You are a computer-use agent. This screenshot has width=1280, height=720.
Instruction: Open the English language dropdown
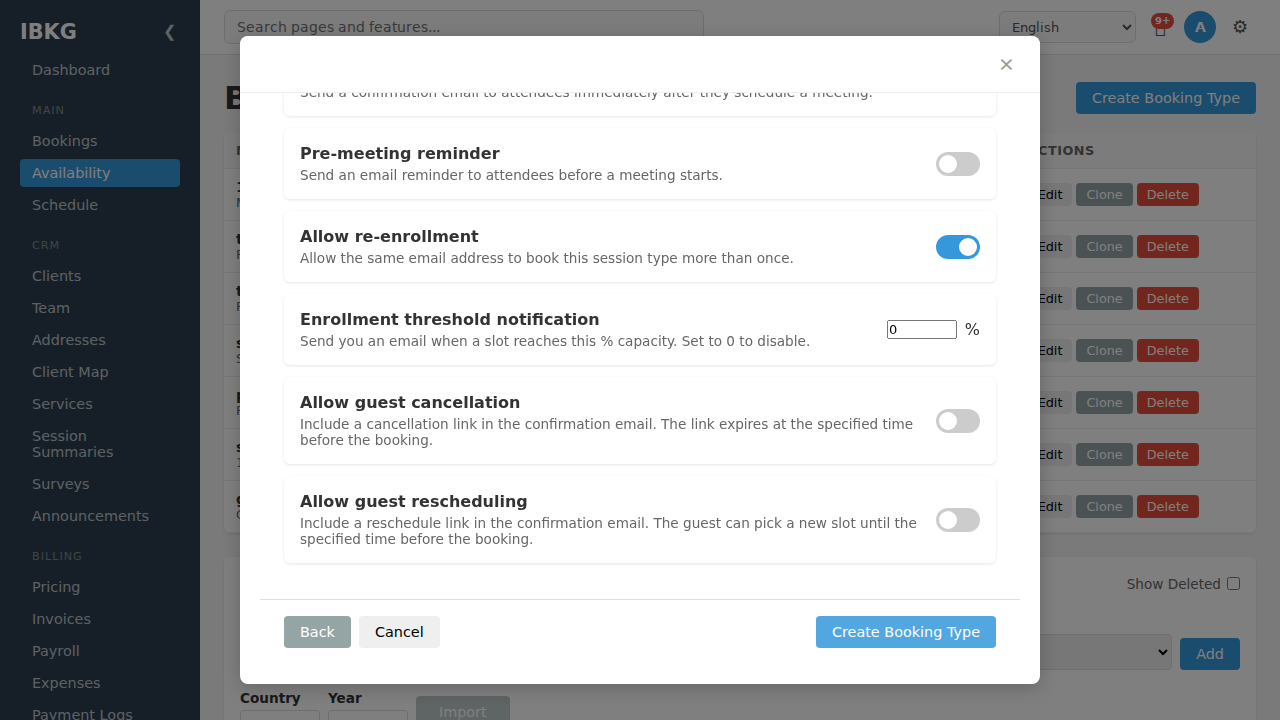(x=1067, y=27)
